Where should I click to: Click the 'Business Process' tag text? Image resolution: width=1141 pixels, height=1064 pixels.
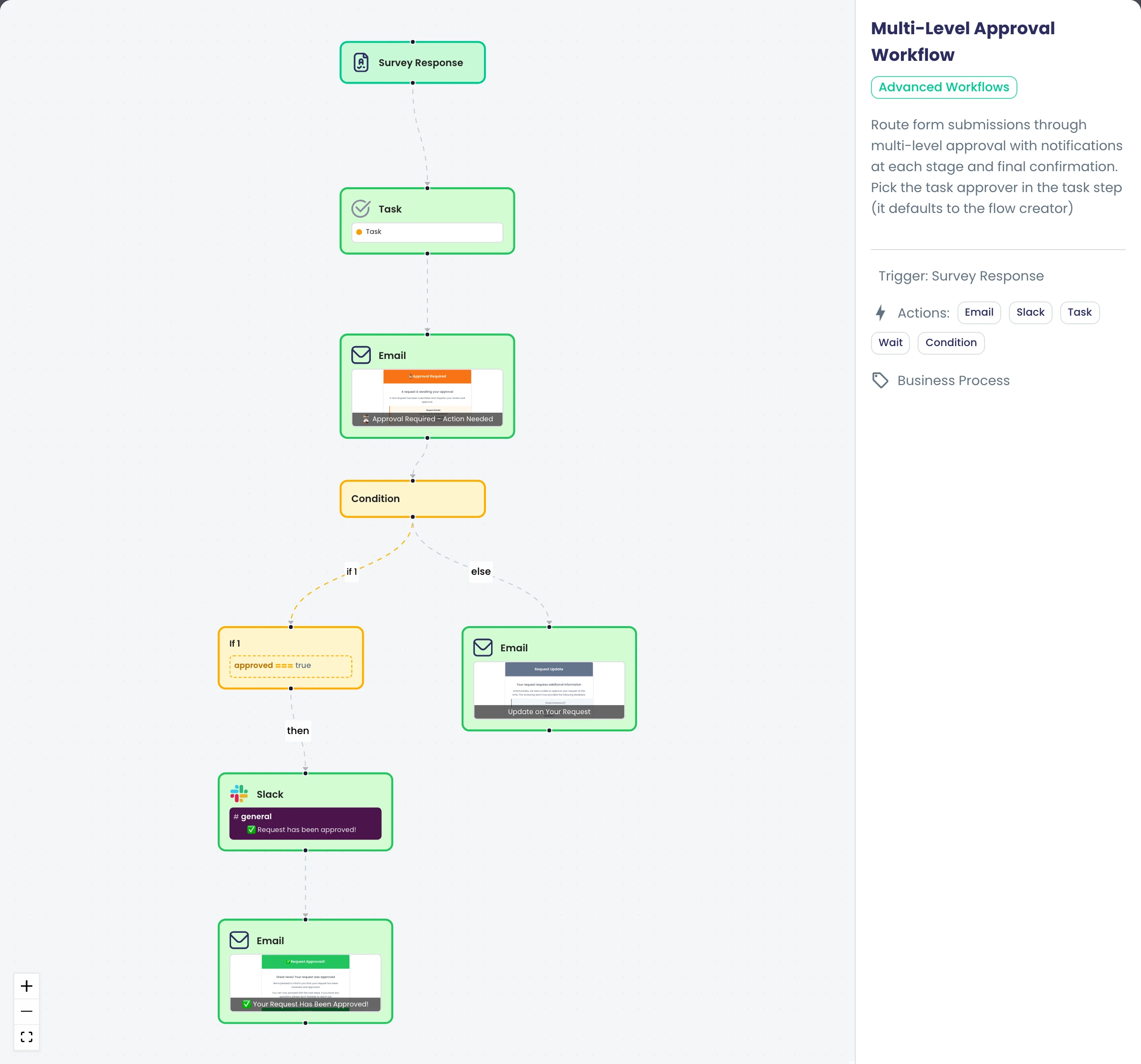[x=953, y=380]
